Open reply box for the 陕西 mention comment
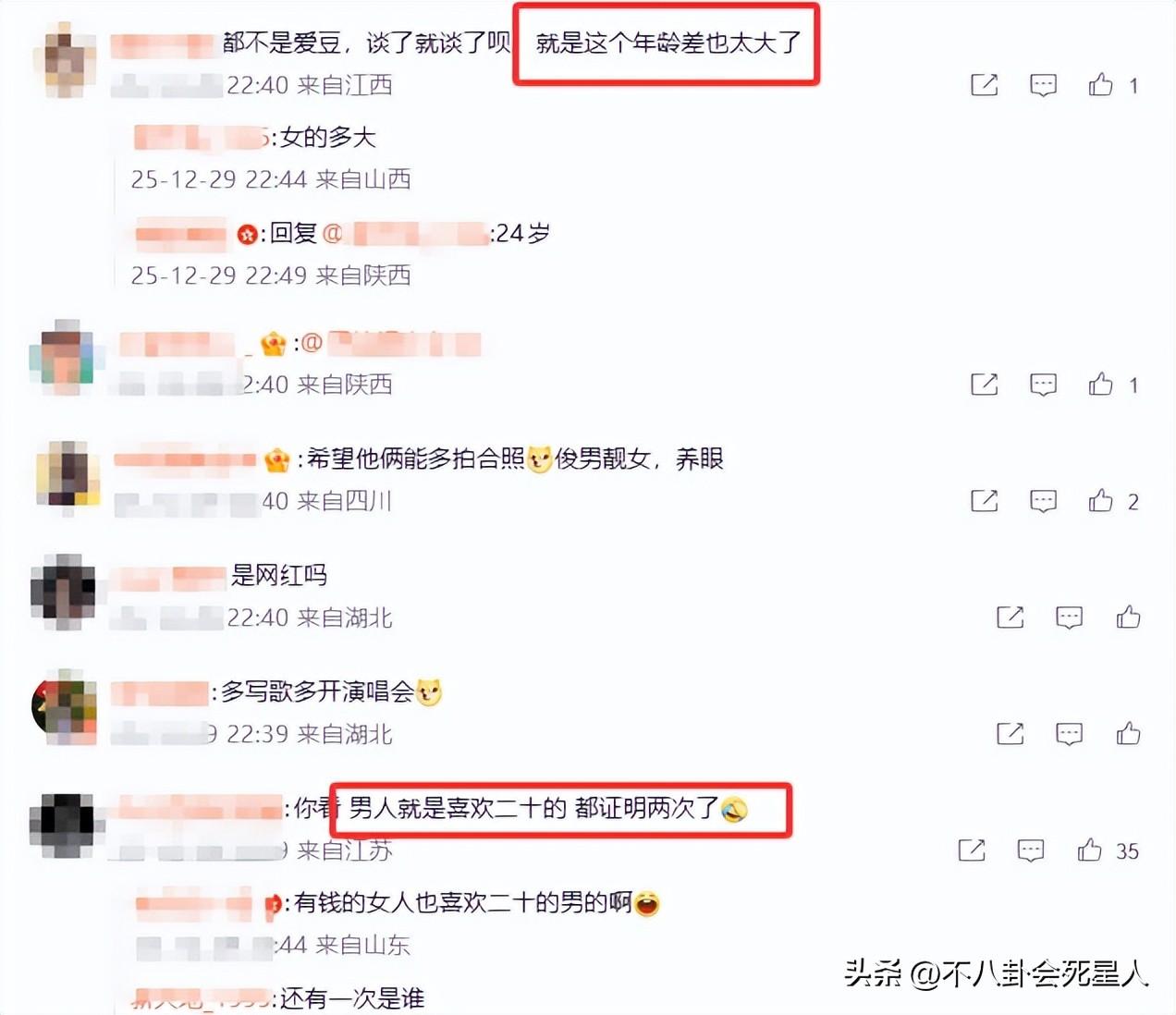This screenshot has width=1176, height=1015. [1043, 385]
